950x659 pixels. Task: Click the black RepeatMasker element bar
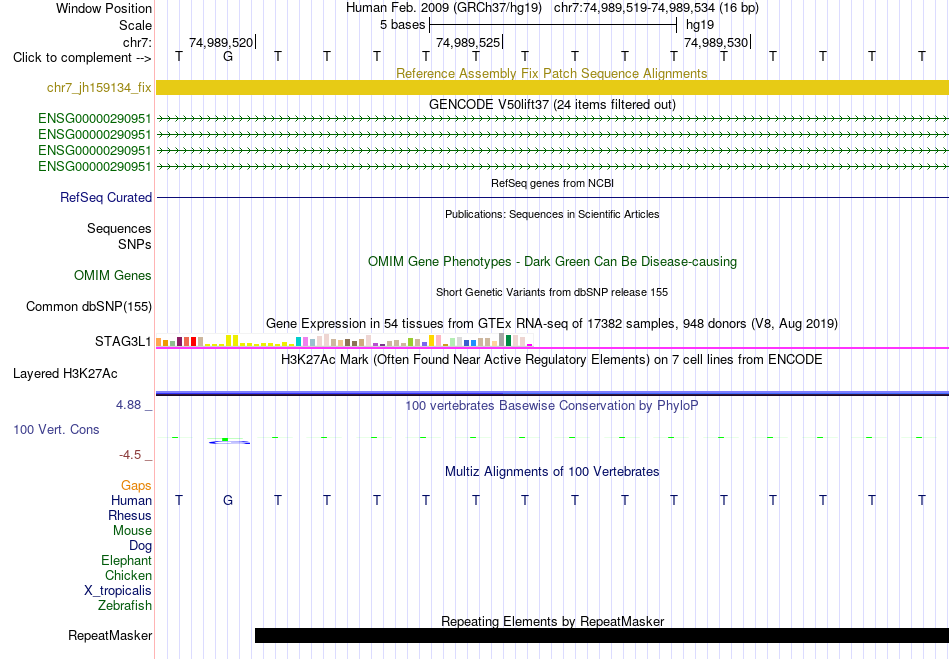tap(602, 635)
